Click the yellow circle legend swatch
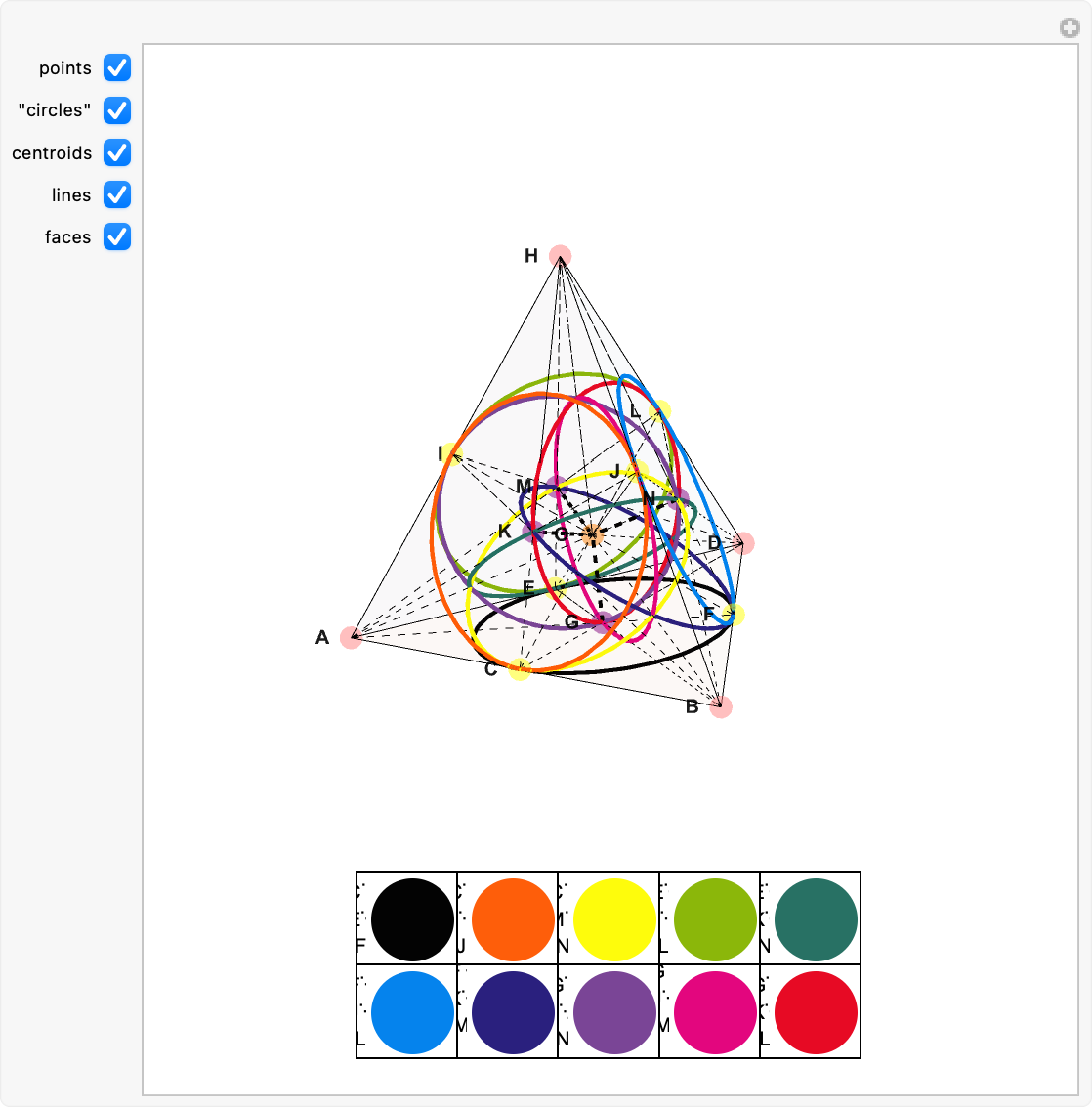1092x1109 pixels. coord(614,919)
